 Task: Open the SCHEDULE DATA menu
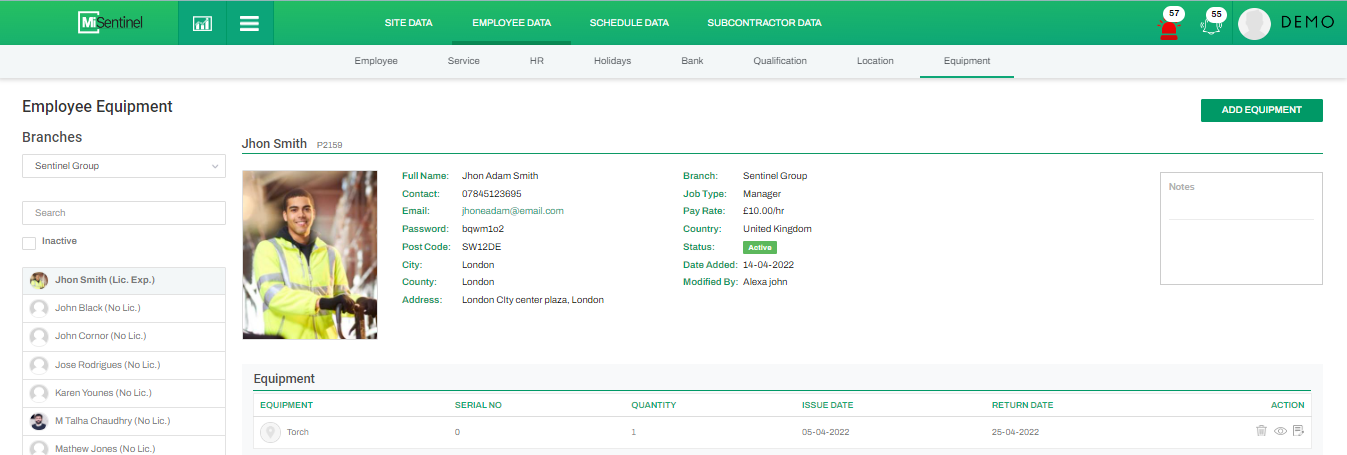pyautogui.click(x=629, y=23)
